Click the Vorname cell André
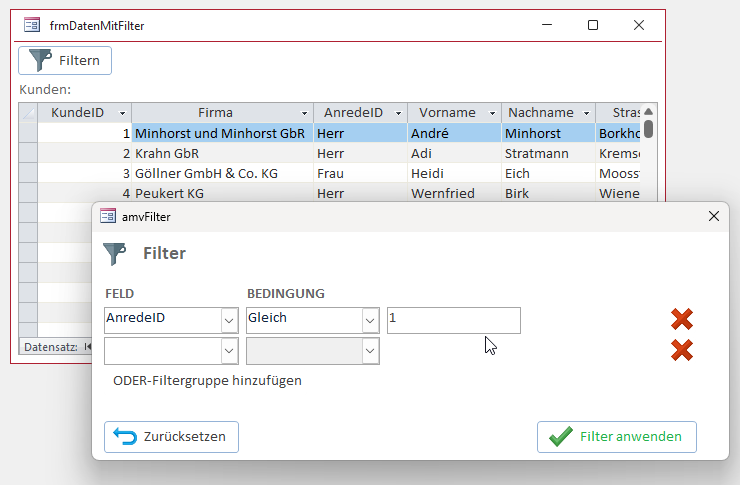The width and height of the screenshot is (740, 485). [454, 134]
